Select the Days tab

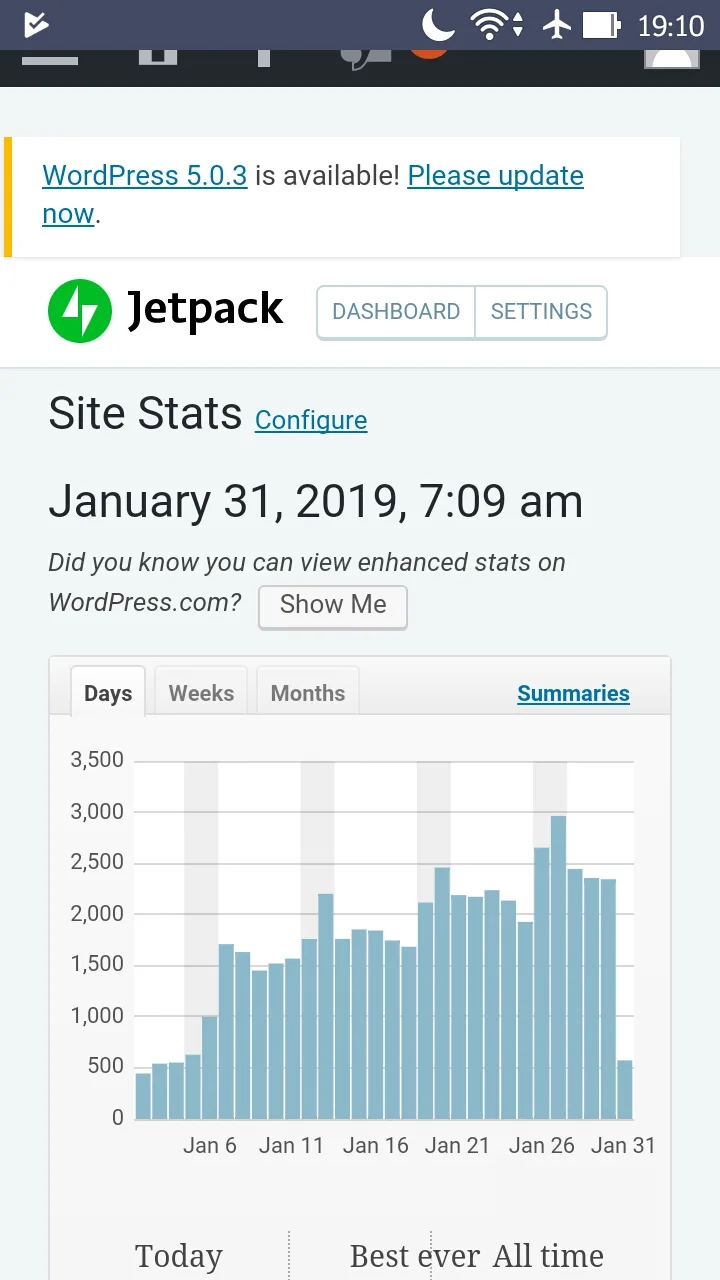(108, 692)
